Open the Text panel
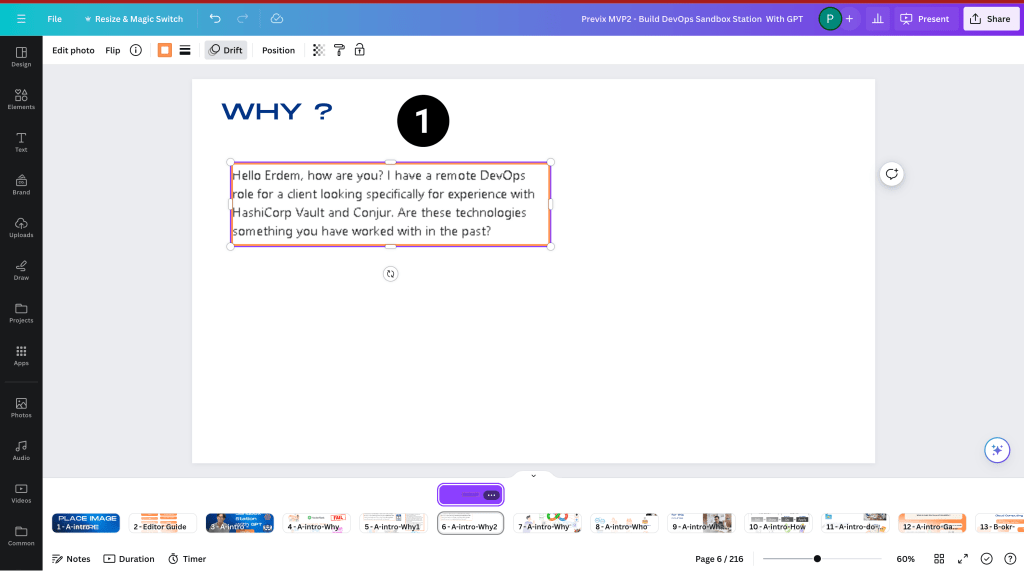The image size is (1024, 572). 21,142
